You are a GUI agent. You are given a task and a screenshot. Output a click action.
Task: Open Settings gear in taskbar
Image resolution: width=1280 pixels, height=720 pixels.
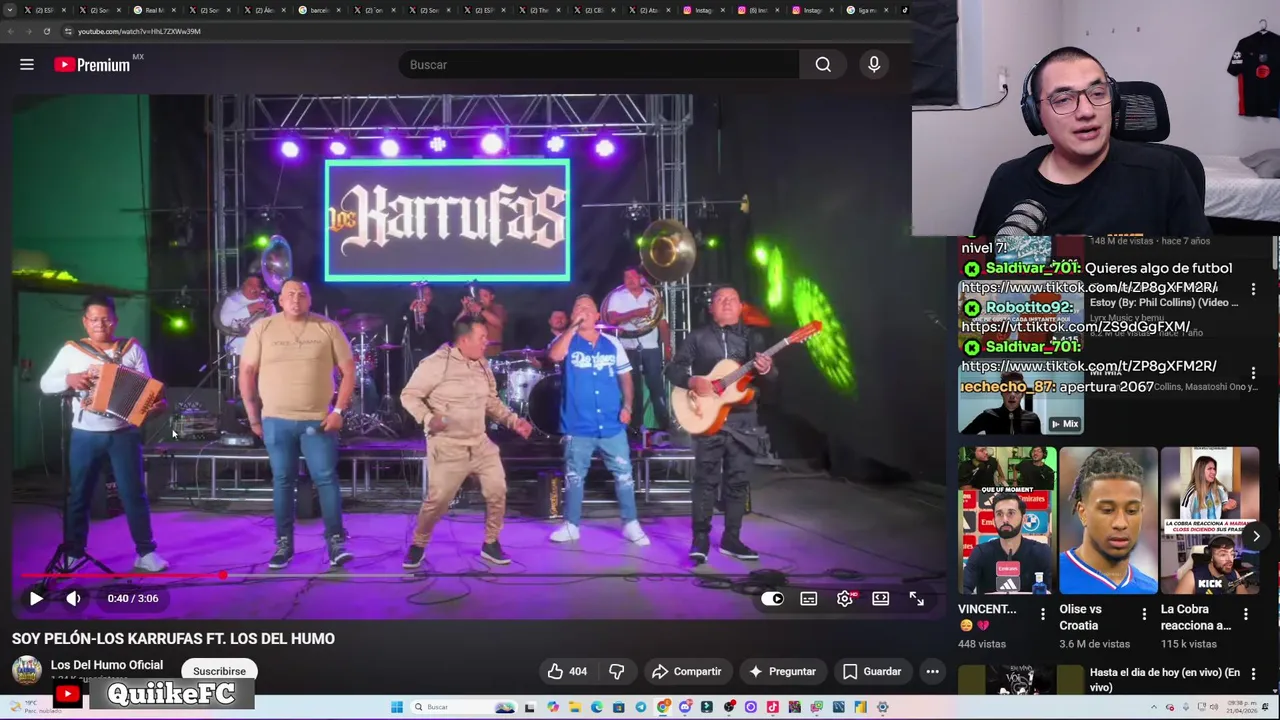pos(882,707)
